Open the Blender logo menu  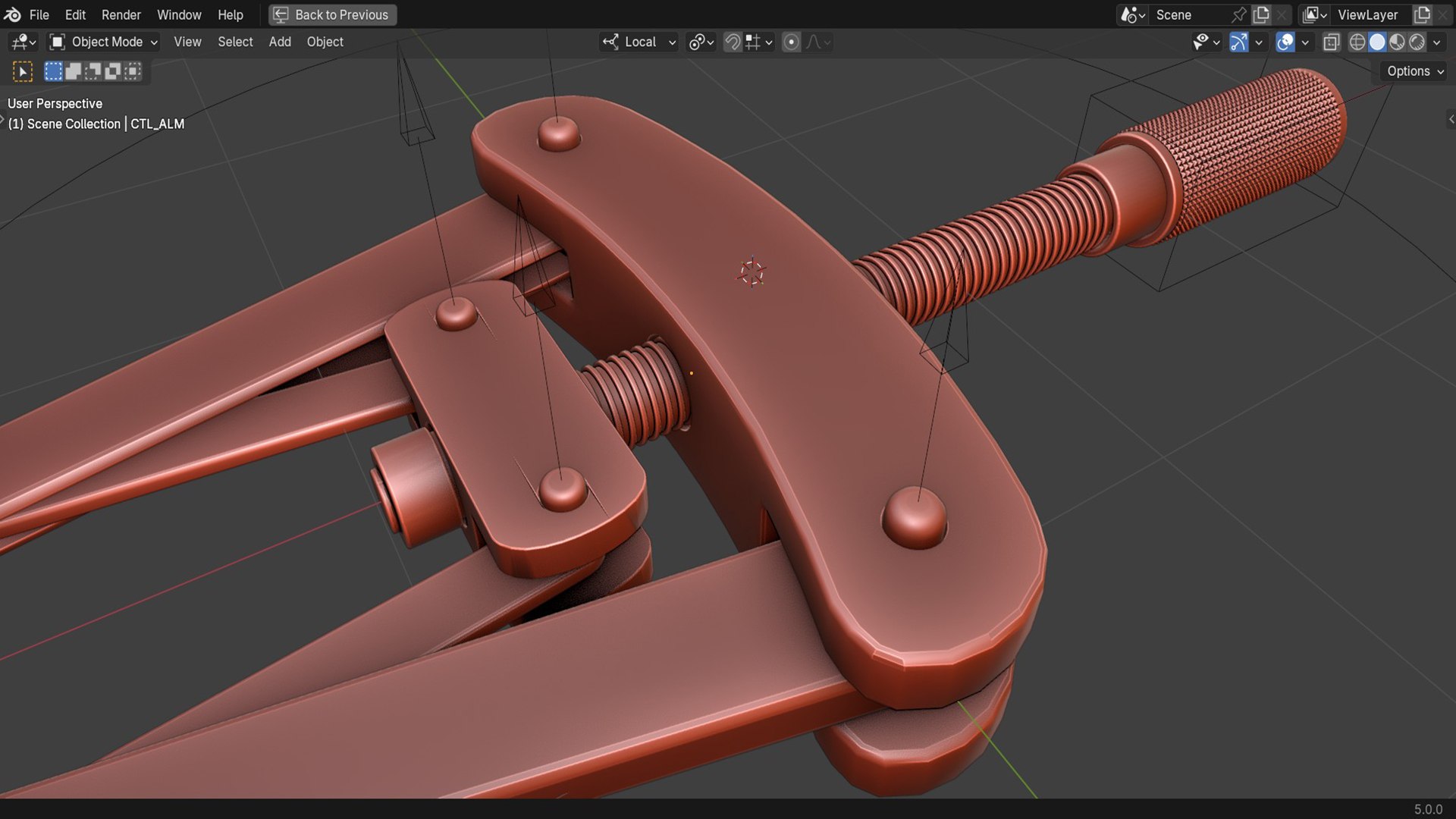[x=12, y=14]
